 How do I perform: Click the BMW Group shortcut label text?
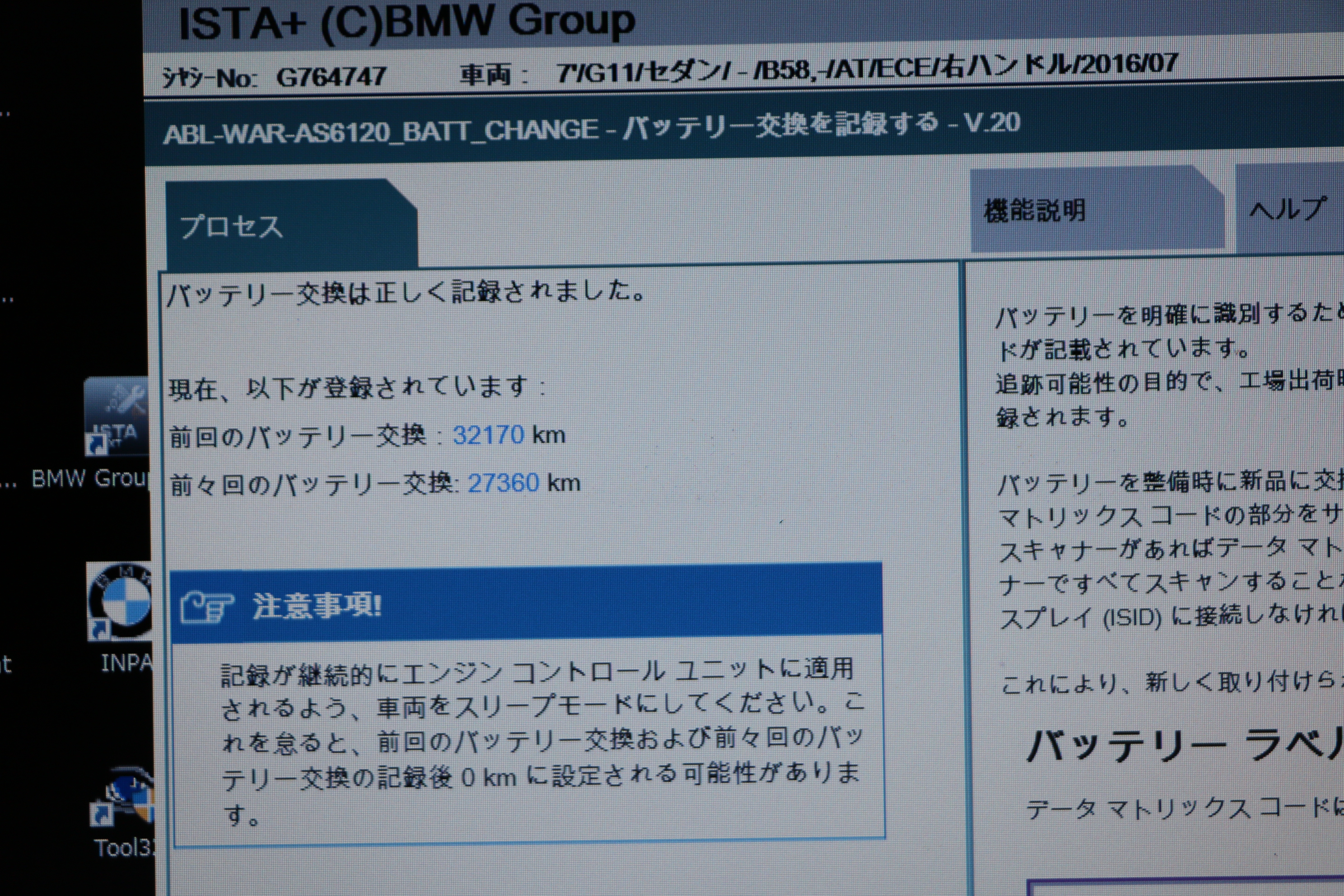90,478
